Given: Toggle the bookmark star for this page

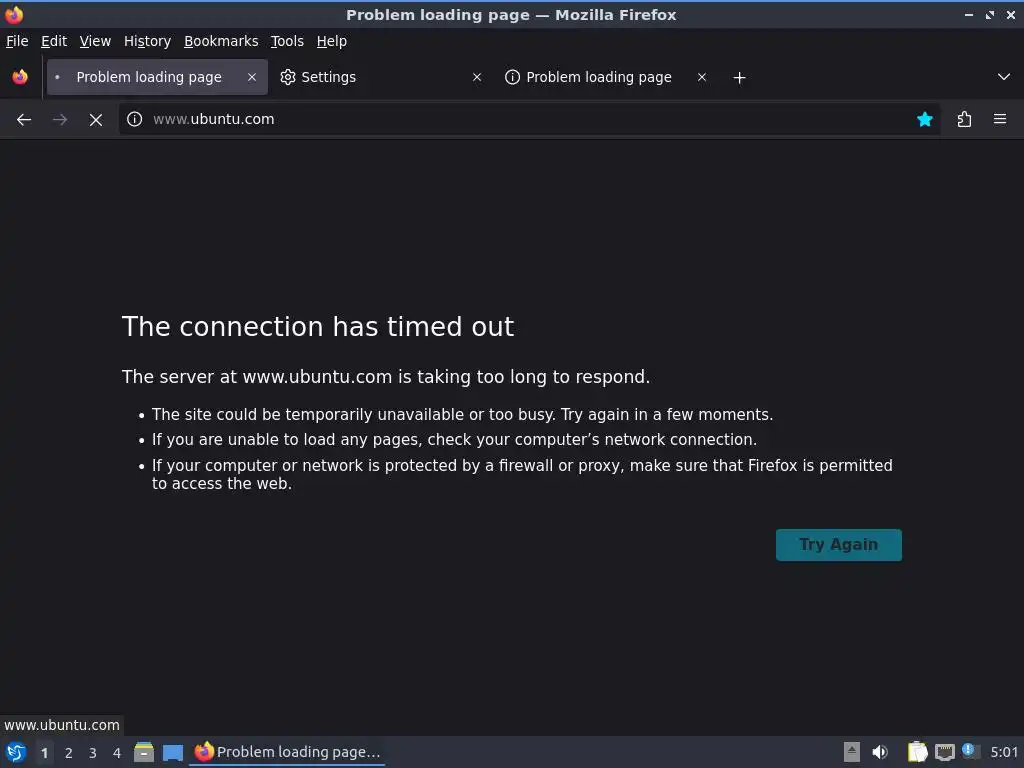Looking at the screenshot, I should [x=924, y=119].
